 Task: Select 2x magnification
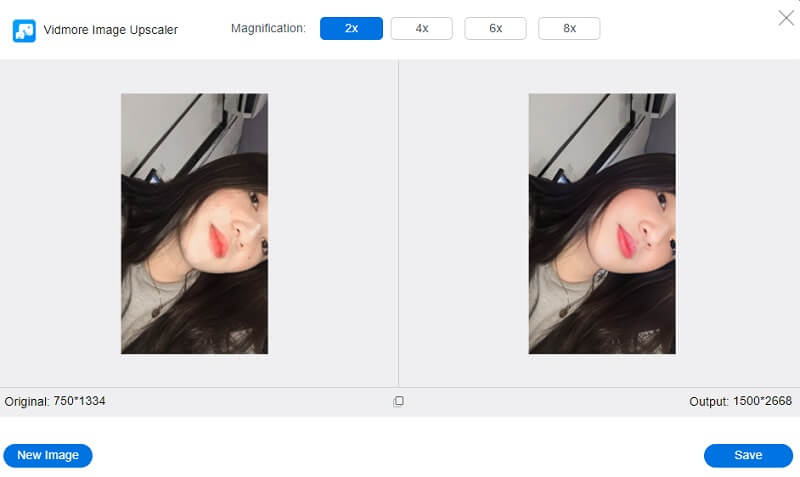(x=351, y=29)
